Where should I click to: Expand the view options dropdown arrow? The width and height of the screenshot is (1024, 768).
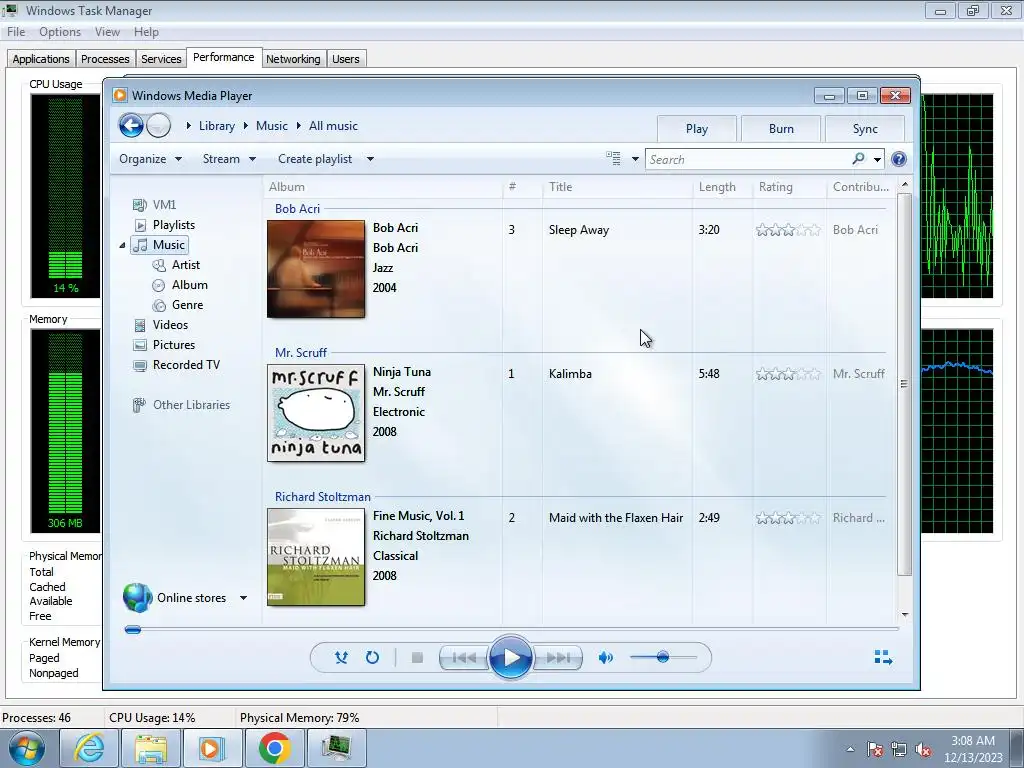point(635,159)
